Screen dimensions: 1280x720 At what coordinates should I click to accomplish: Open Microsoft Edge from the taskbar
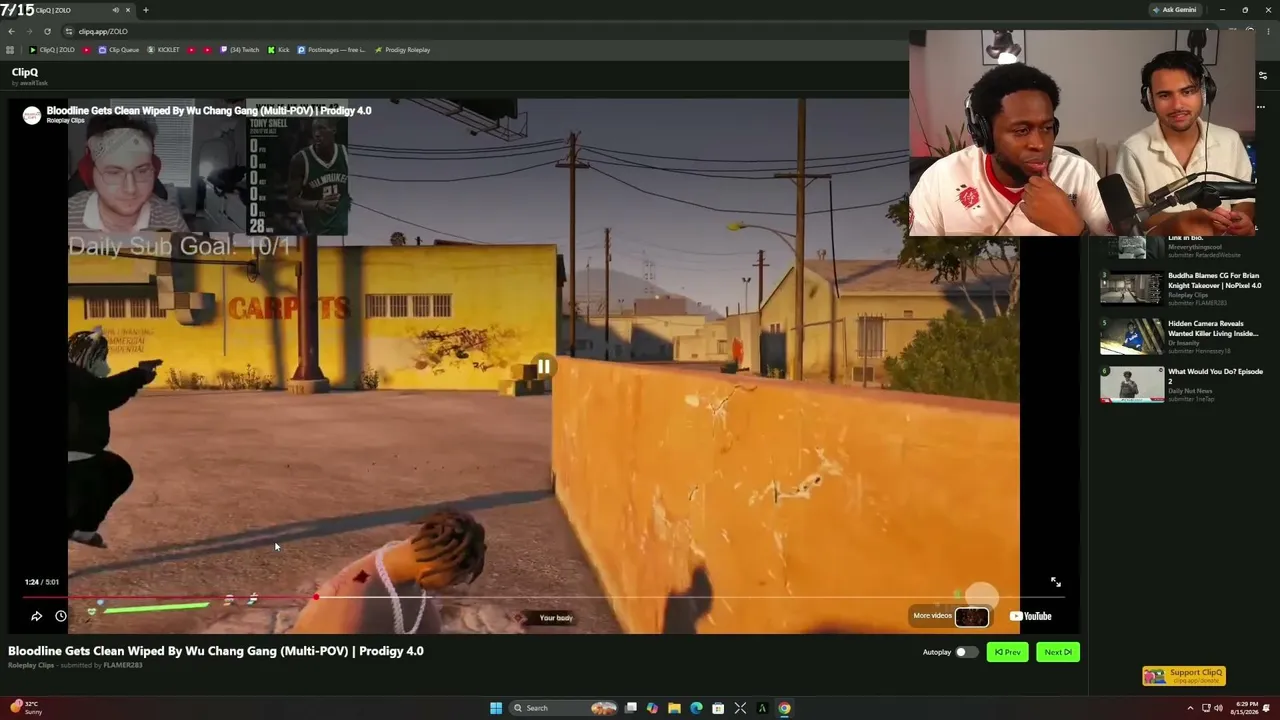696,708
